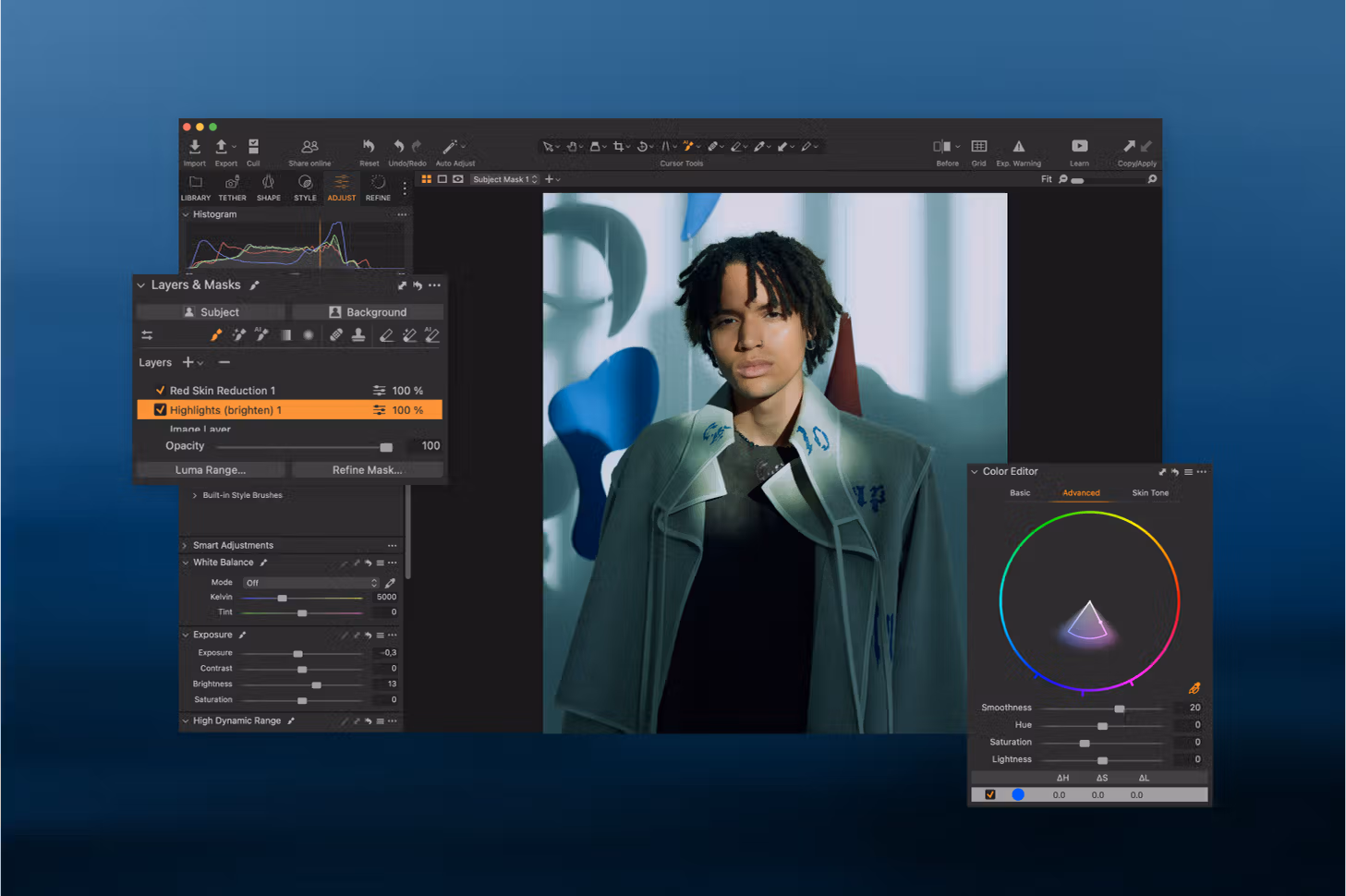Collapse the Layers & Masks panel
Viewport: 1346px width, 896px height.
tap(141, 285)
